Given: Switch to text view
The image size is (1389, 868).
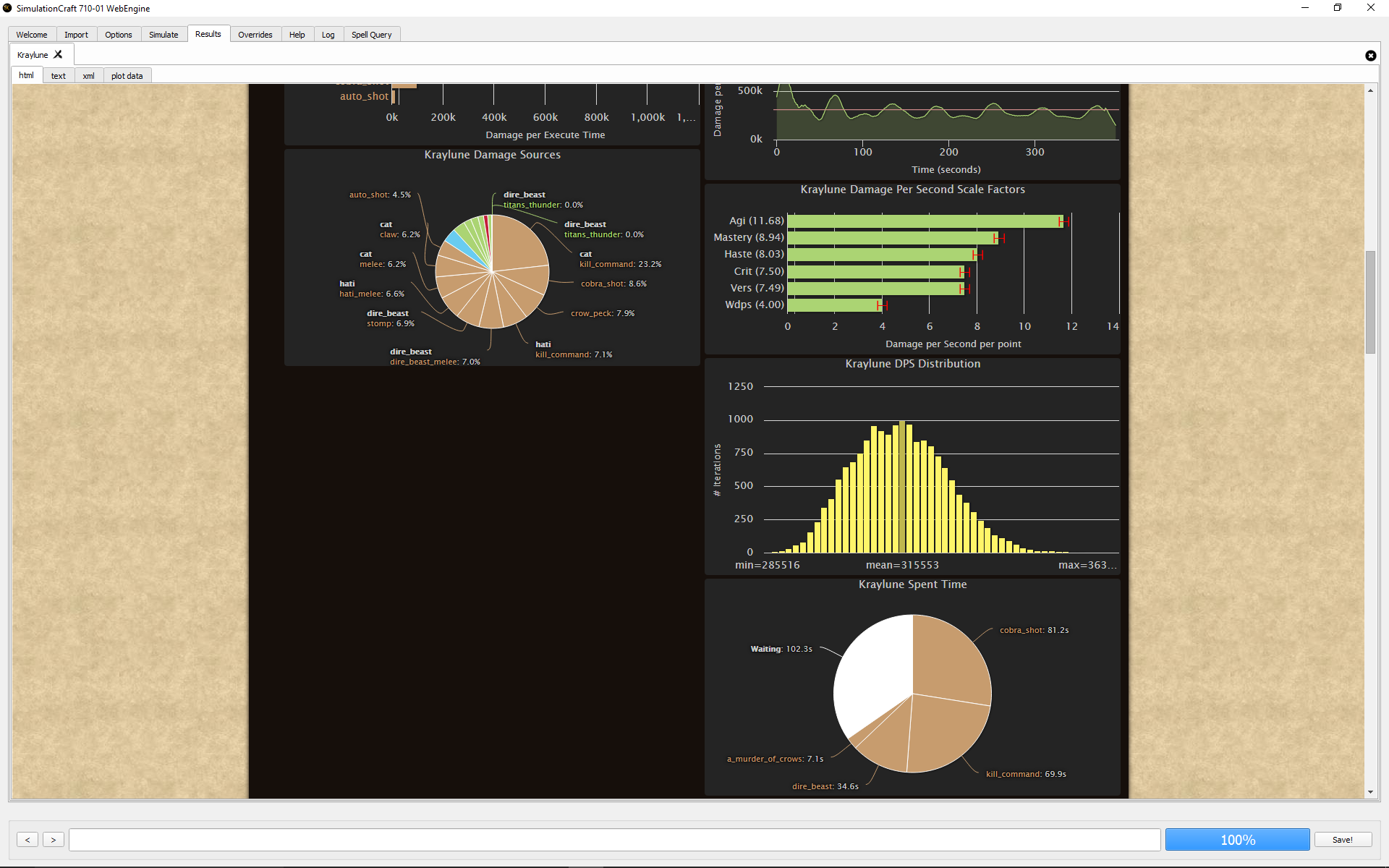Looking at the screenshot, I should click(x=59, y=76).
